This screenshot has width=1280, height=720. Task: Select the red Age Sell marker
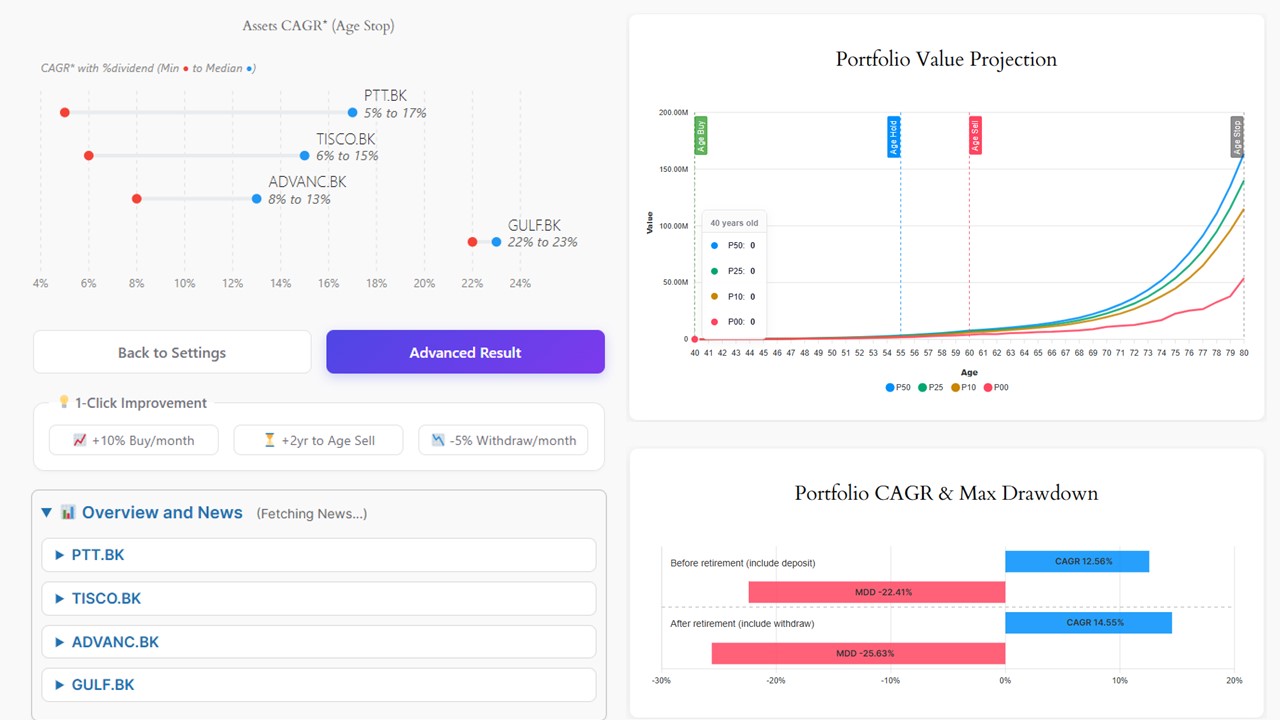[975, 136]
